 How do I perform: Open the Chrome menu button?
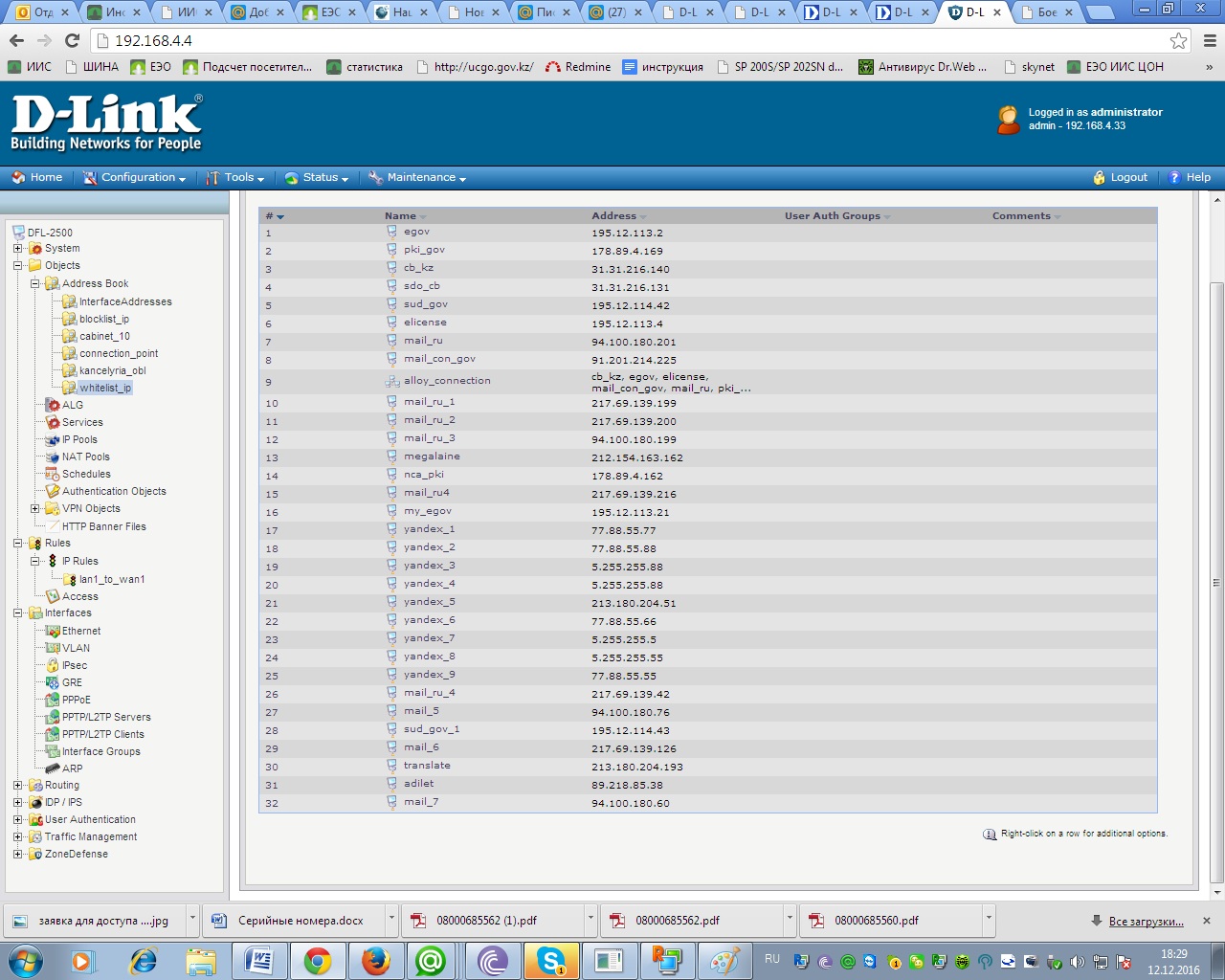pos(1210,40)
